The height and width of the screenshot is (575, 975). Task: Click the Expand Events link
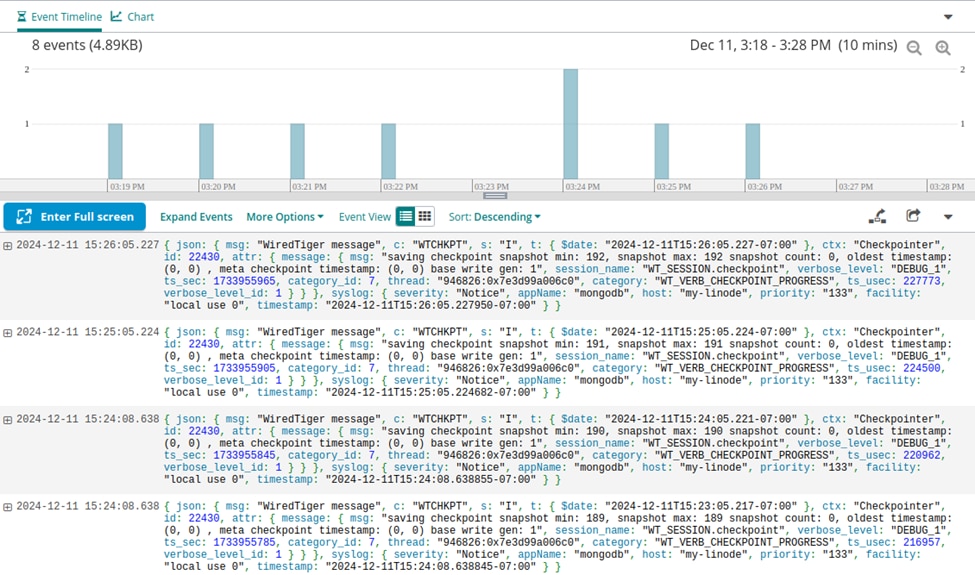(x=196, y=217)
